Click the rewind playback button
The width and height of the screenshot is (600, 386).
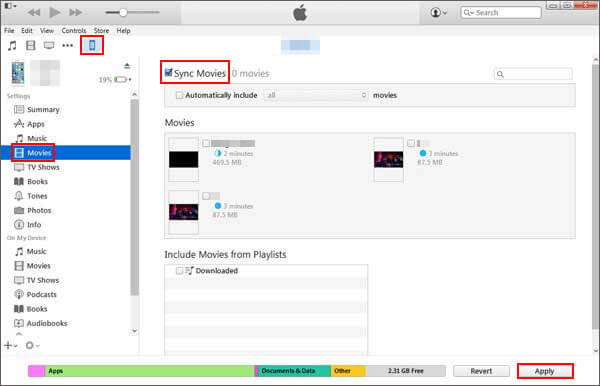tap(34, 13)
